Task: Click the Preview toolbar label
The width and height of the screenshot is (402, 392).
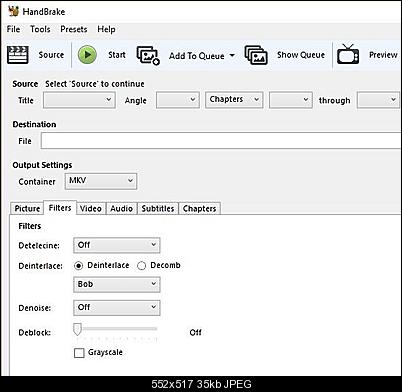Action: tap(383, 55)
